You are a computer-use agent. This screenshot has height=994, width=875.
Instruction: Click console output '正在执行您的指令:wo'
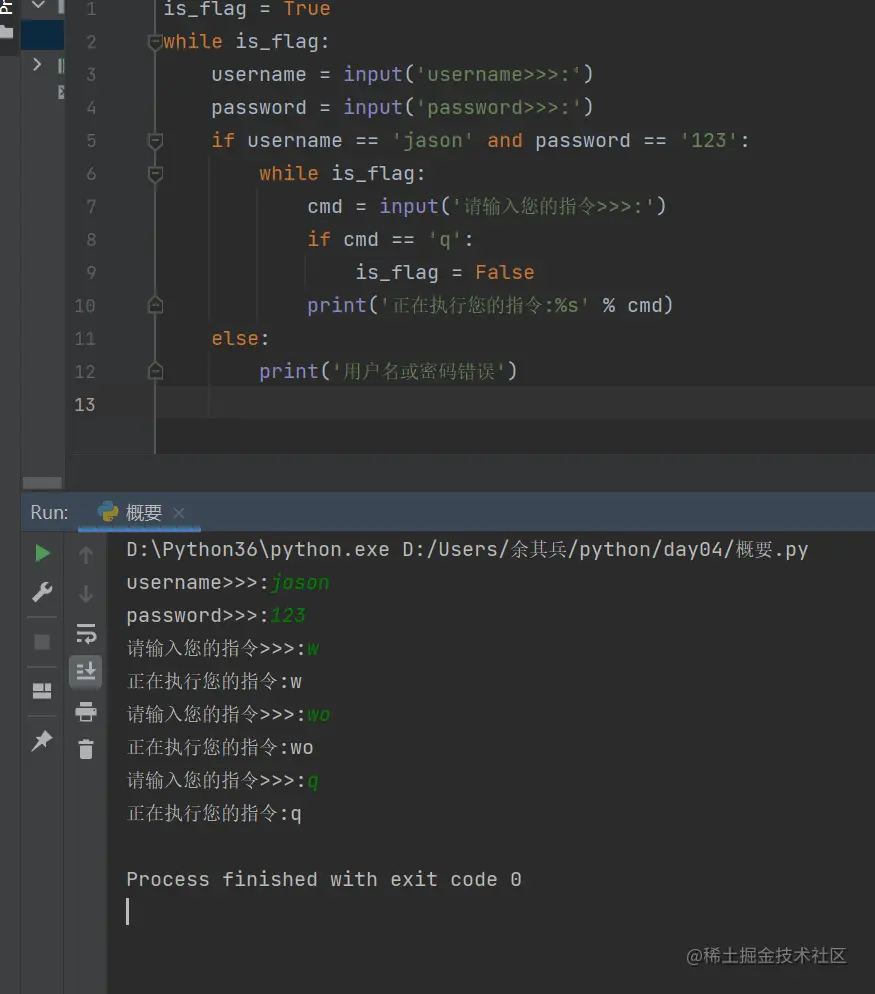[220, 747]
